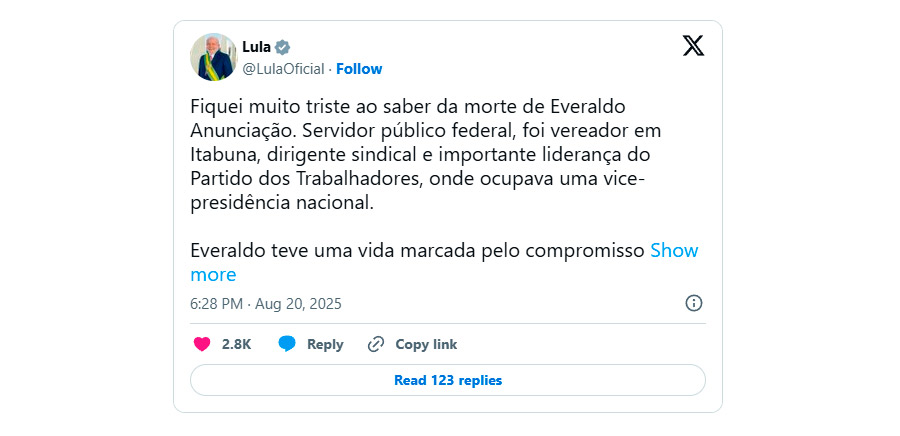Click the Lula display name
The width and height of the screenshot is (900, 436).
(x=256, y=47)
